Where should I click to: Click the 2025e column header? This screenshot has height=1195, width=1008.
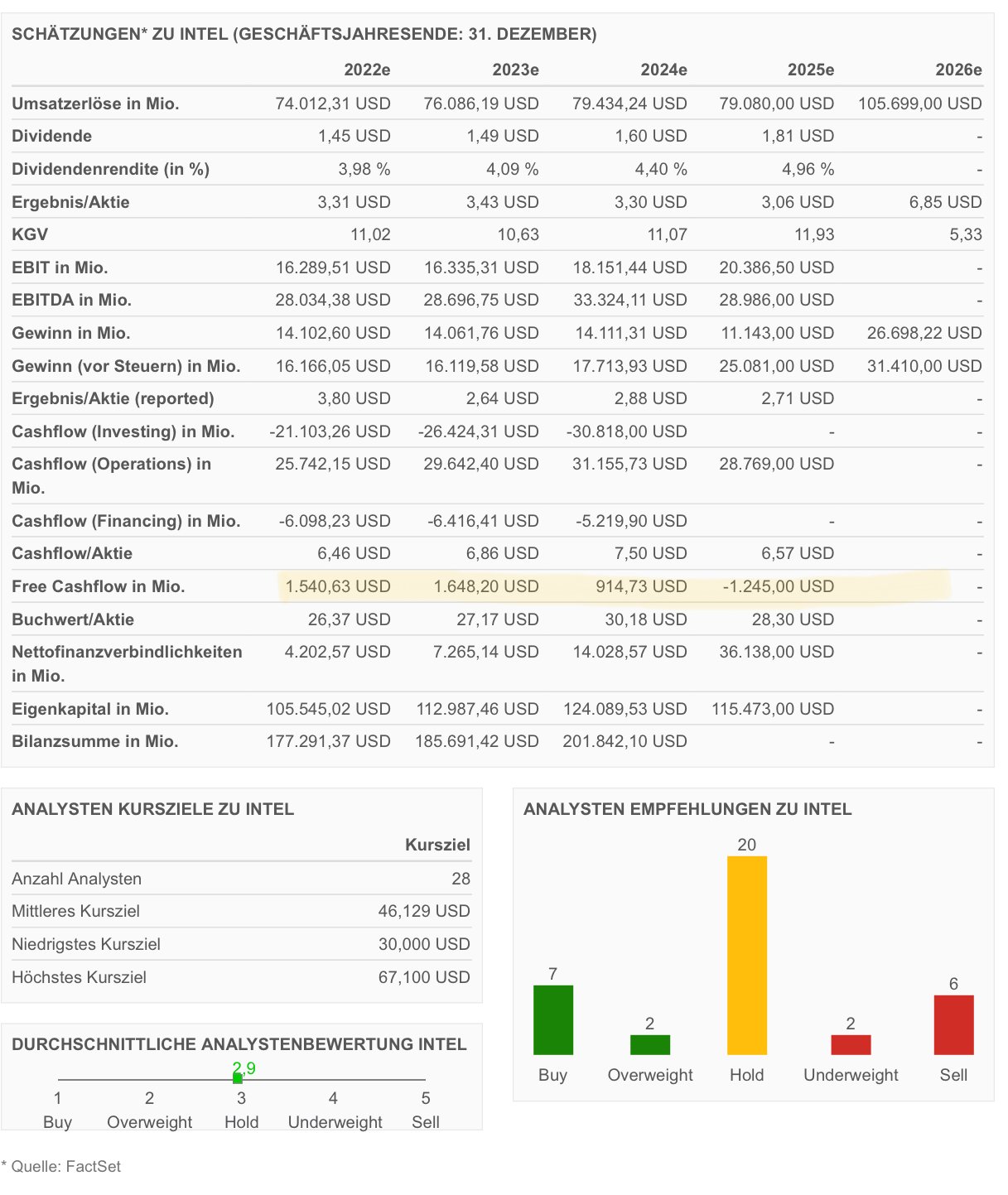[811, 70]
